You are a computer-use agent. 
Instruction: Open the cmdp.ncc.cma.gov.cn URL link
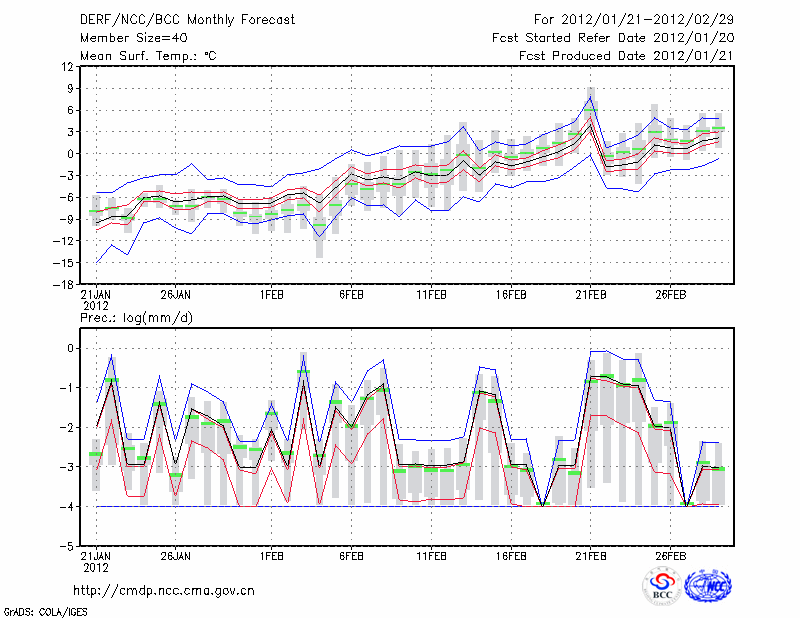[x=164, y=590]
